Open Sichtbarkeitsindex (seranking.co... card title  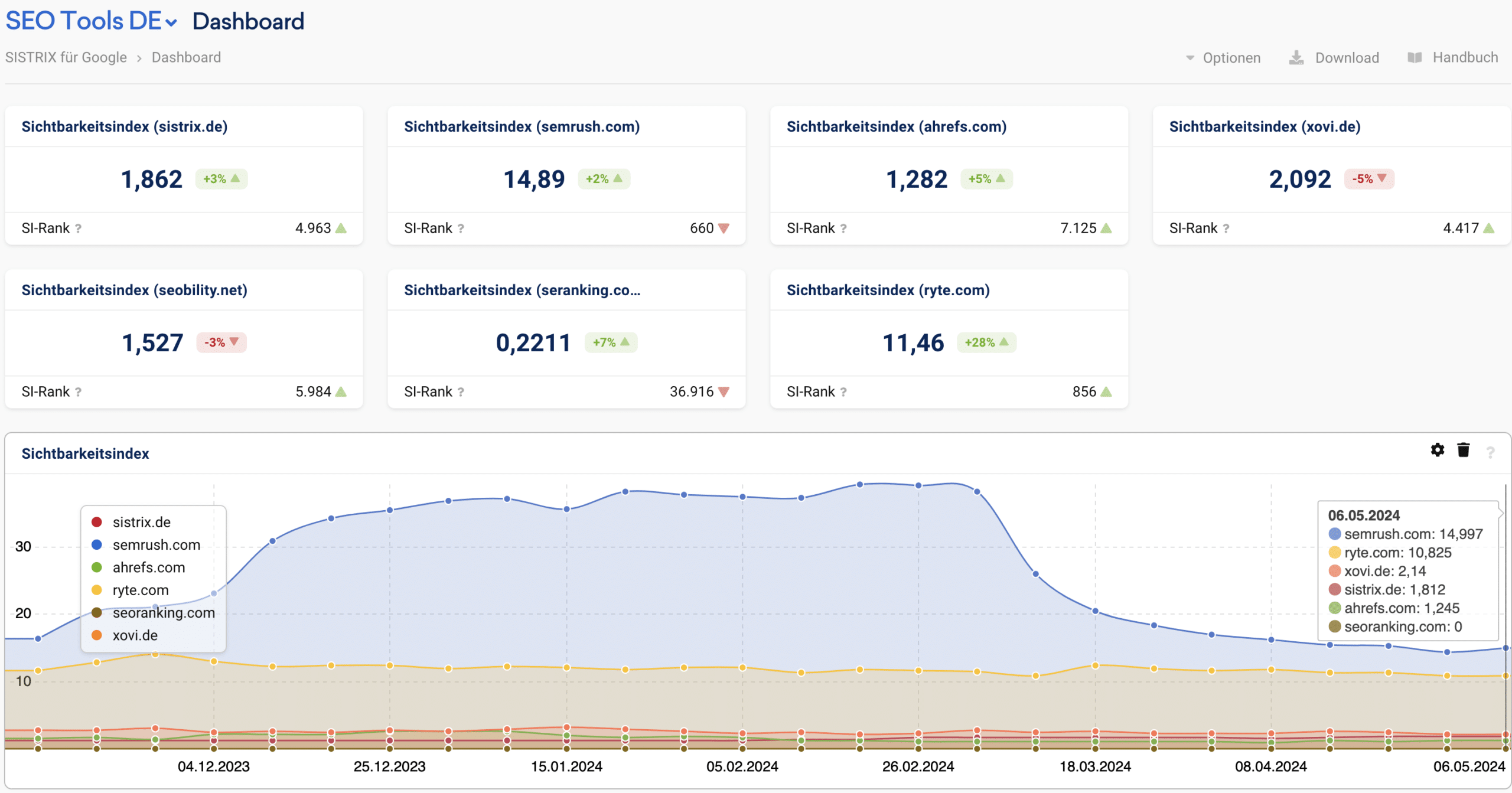522,291
